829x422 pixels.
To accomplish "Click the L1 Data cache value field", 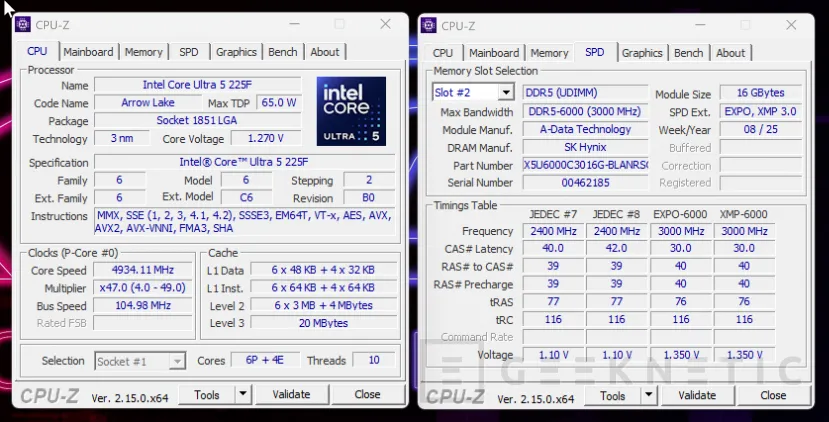I will click(324, 270).
